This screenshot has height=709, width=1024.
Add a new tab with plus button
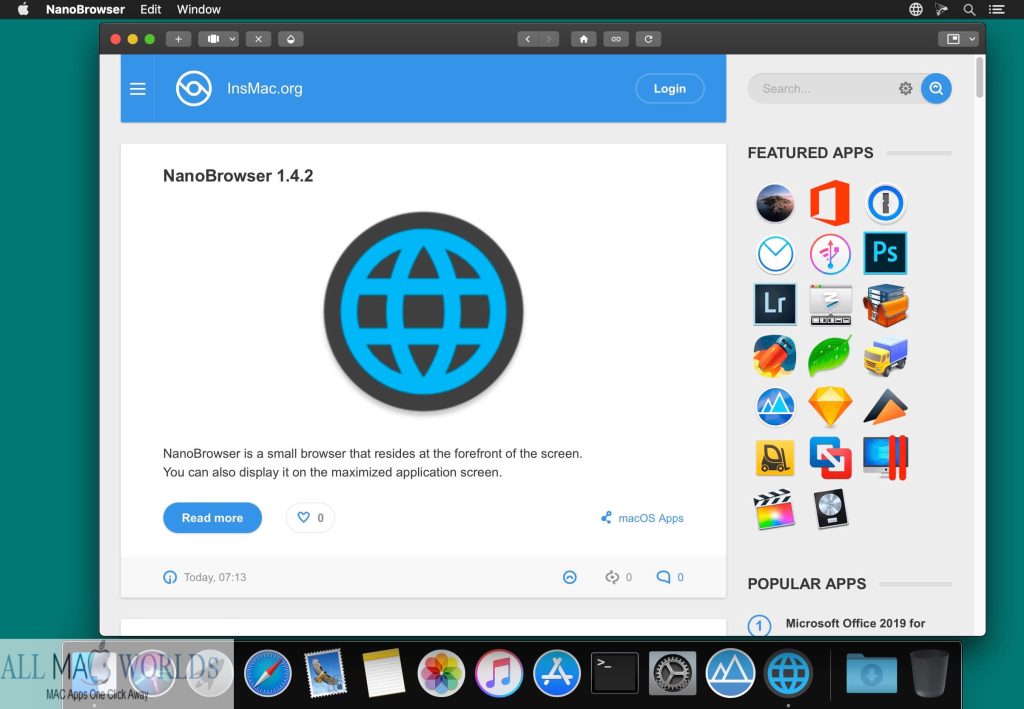pyautogui.click(x=178, y=39)
